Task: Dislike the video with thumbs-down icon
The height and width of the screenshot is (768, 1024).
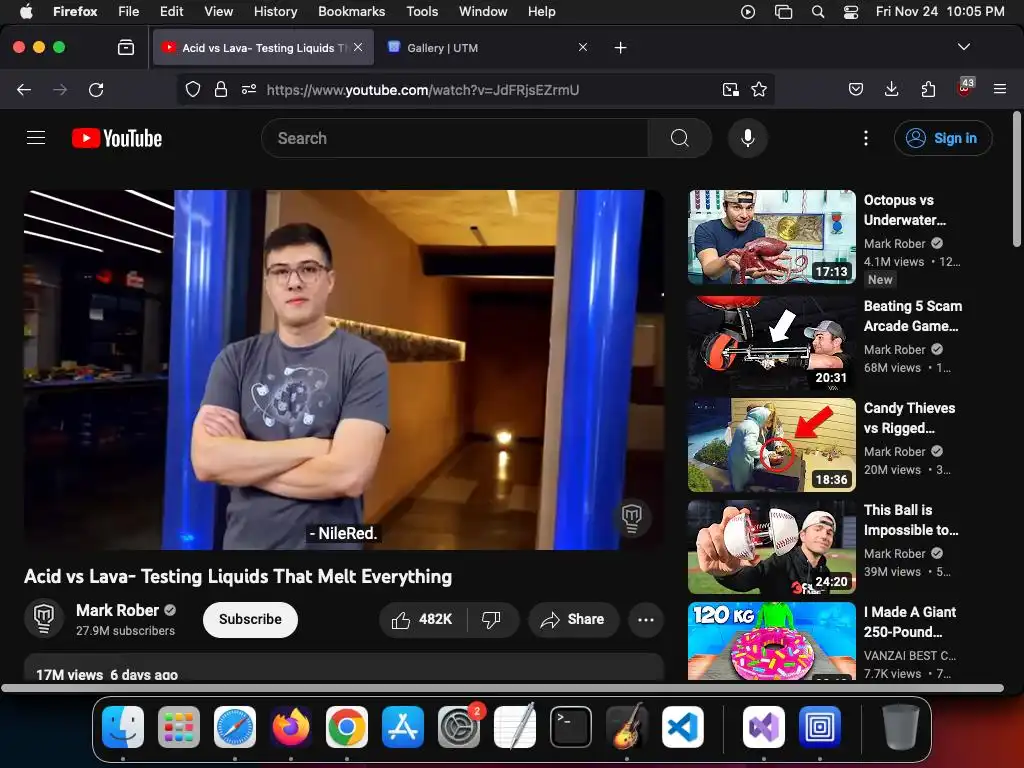Action: click(492, 619)
